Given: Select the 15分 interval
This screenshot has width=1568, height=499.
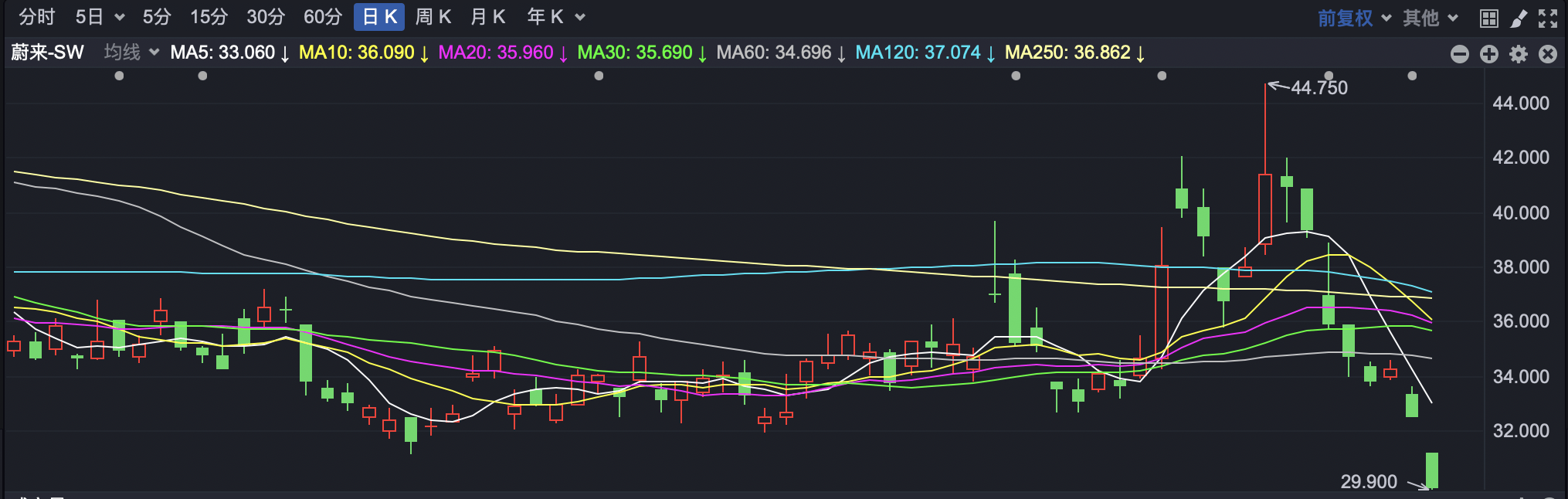Looking at the screenshot, I should pyautogui.click(x=209, y=17).
